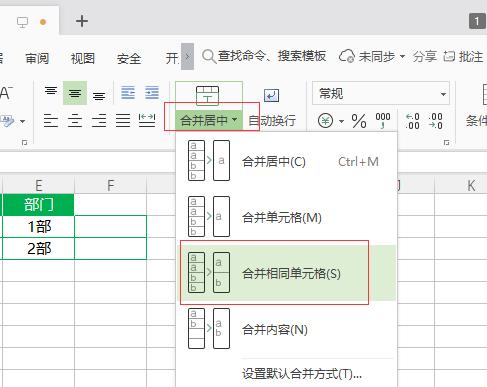Select column E header
The image size is (487, 387).
39,185
